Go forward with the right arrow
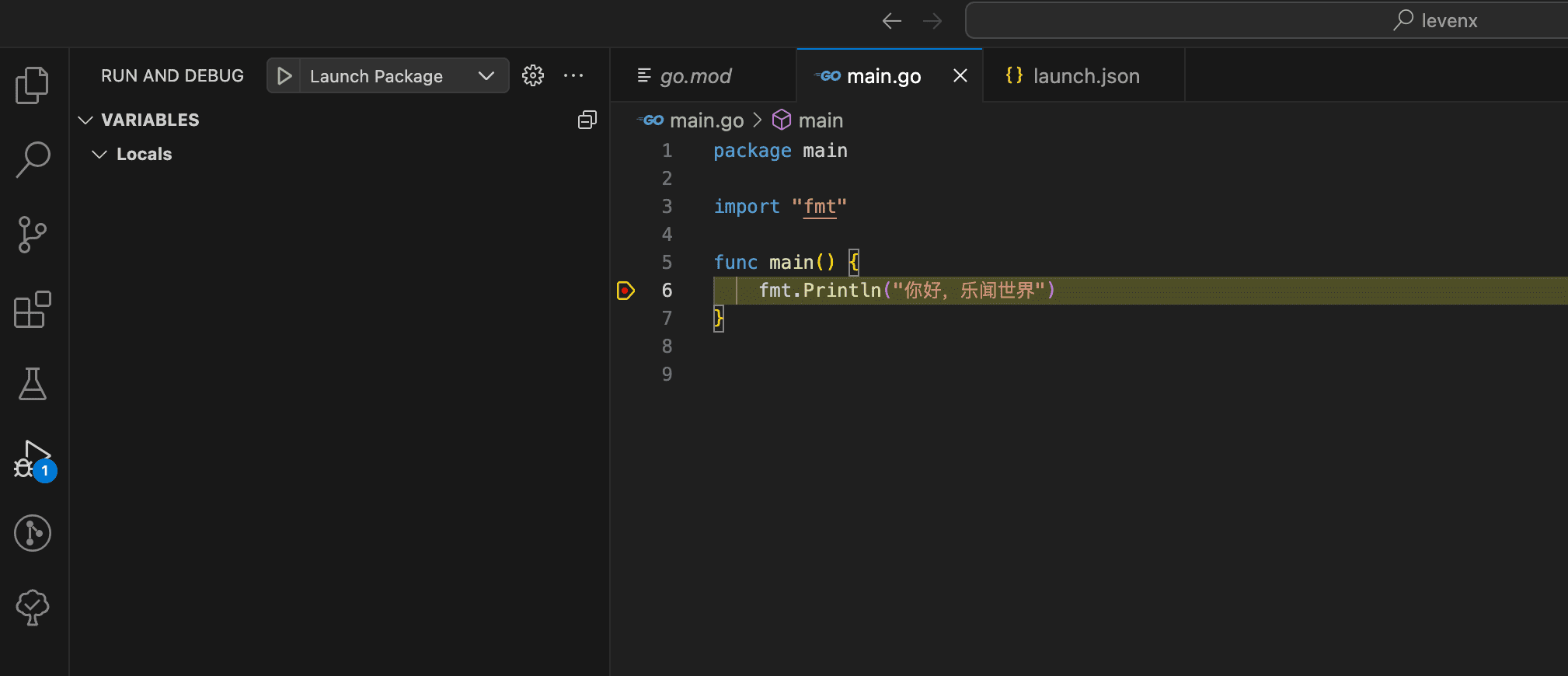This screenshot has width=1568, height=676. coord(932,21)
